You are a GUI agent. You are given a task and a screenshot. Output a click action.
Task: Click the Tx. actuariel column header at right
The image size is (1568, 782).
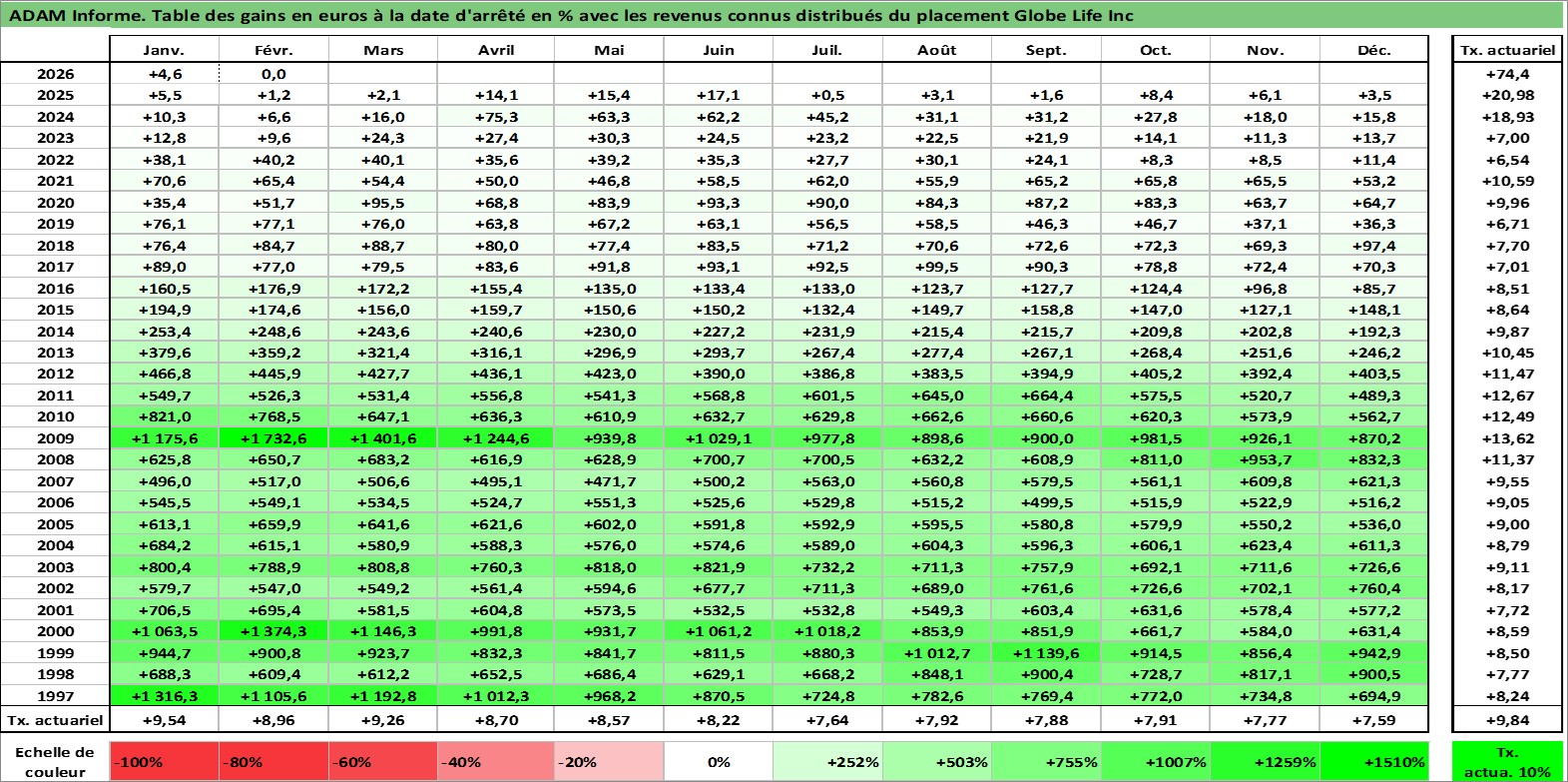point(1507,50)
